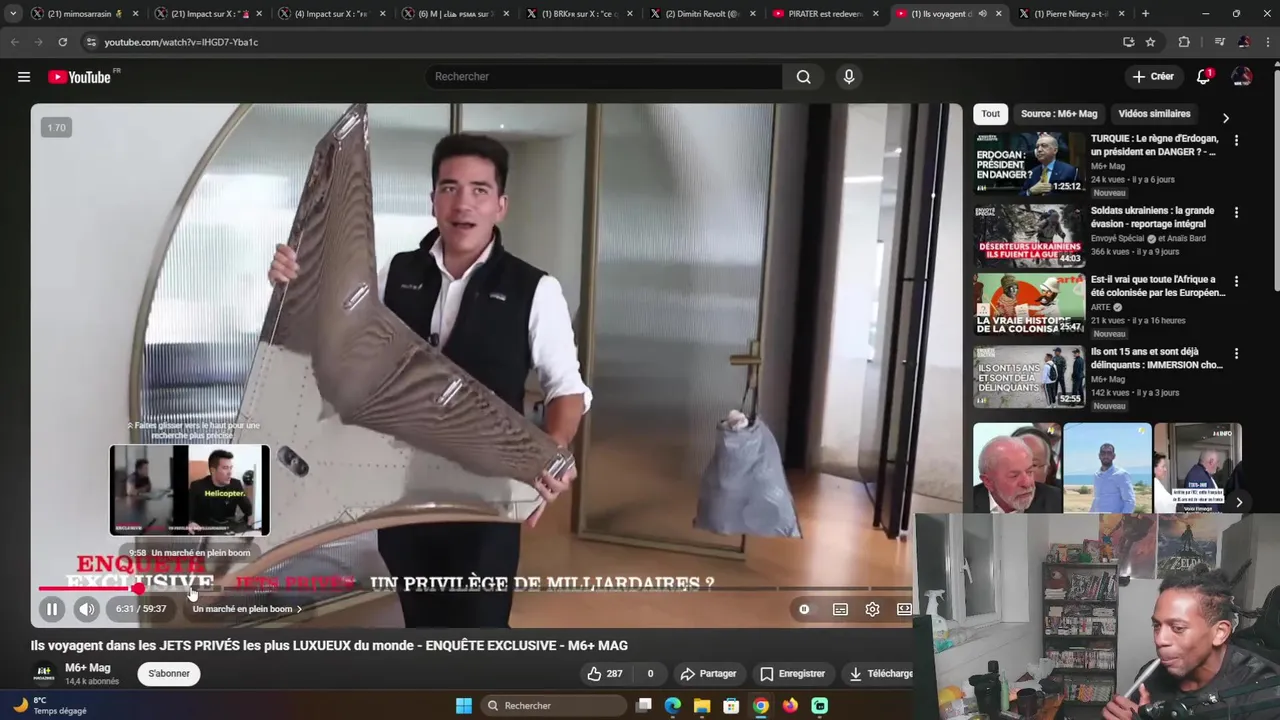Open the YouTube account avatar menu
The image size is (1280, 720).
[1242, 77]
